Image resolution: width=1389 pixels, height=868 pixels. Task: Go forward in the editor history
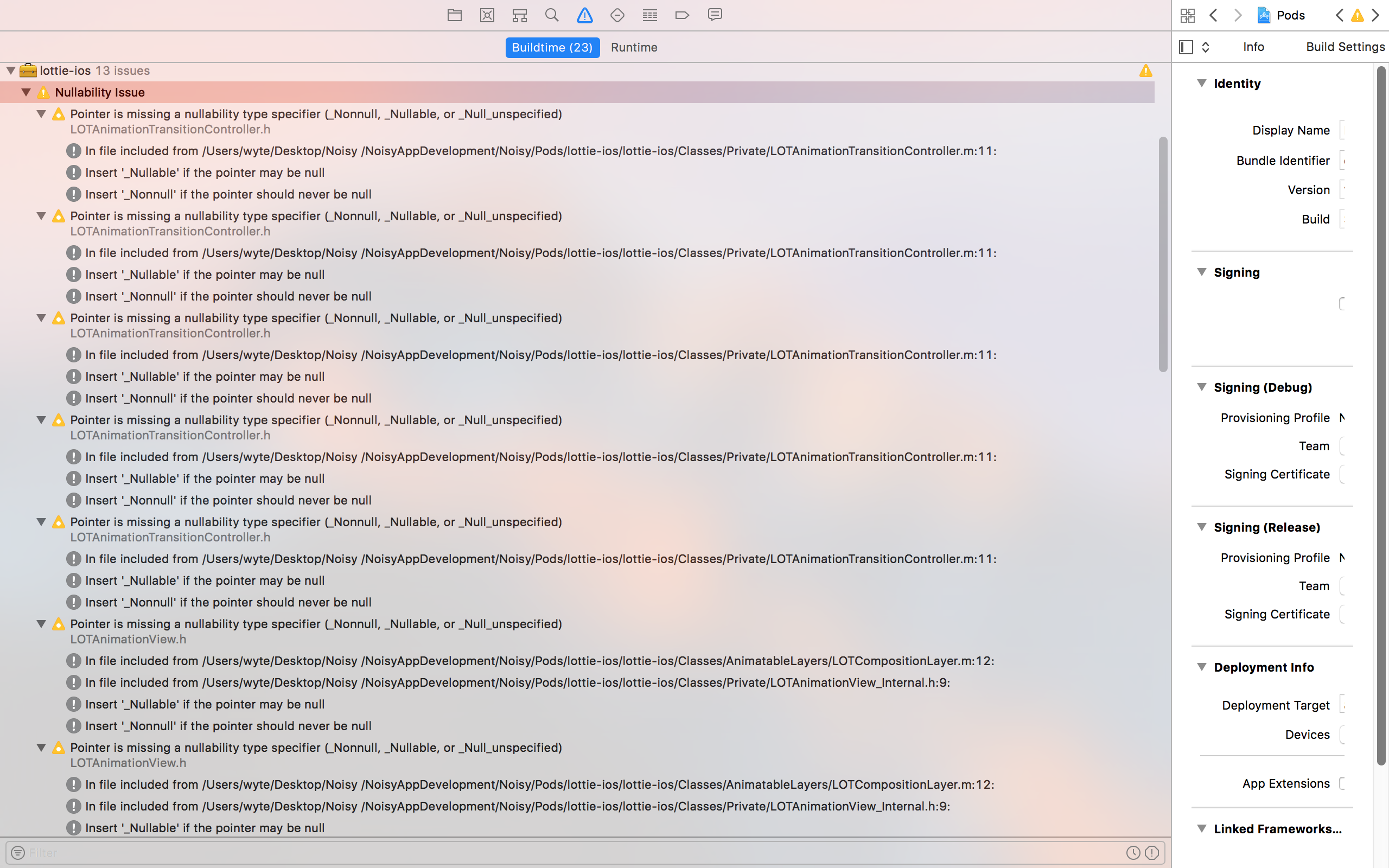(1238, 15)
